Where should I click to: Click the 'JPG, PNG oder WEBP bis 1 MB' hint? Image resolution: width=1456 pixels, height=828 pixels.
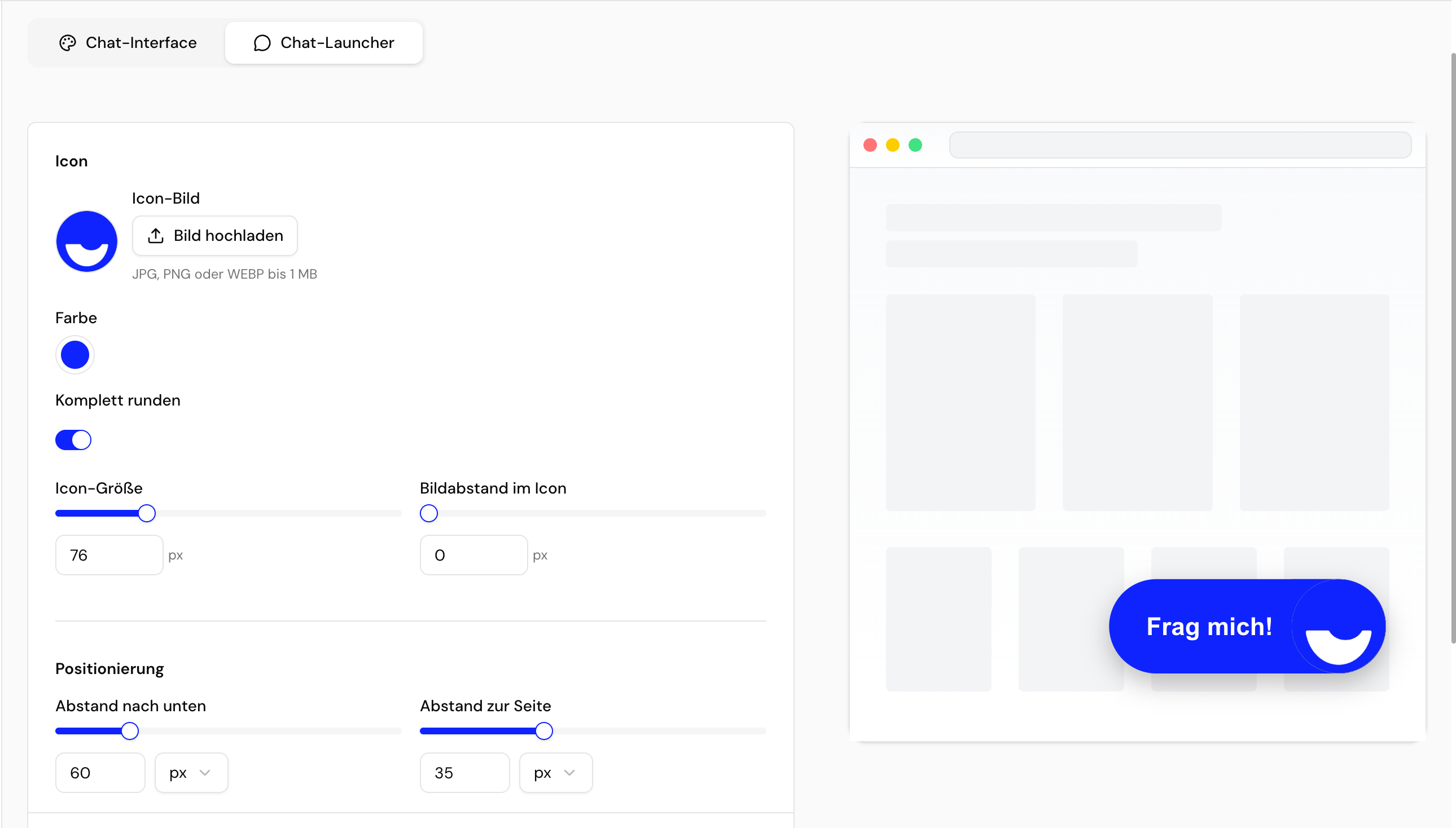coord(224,274)
